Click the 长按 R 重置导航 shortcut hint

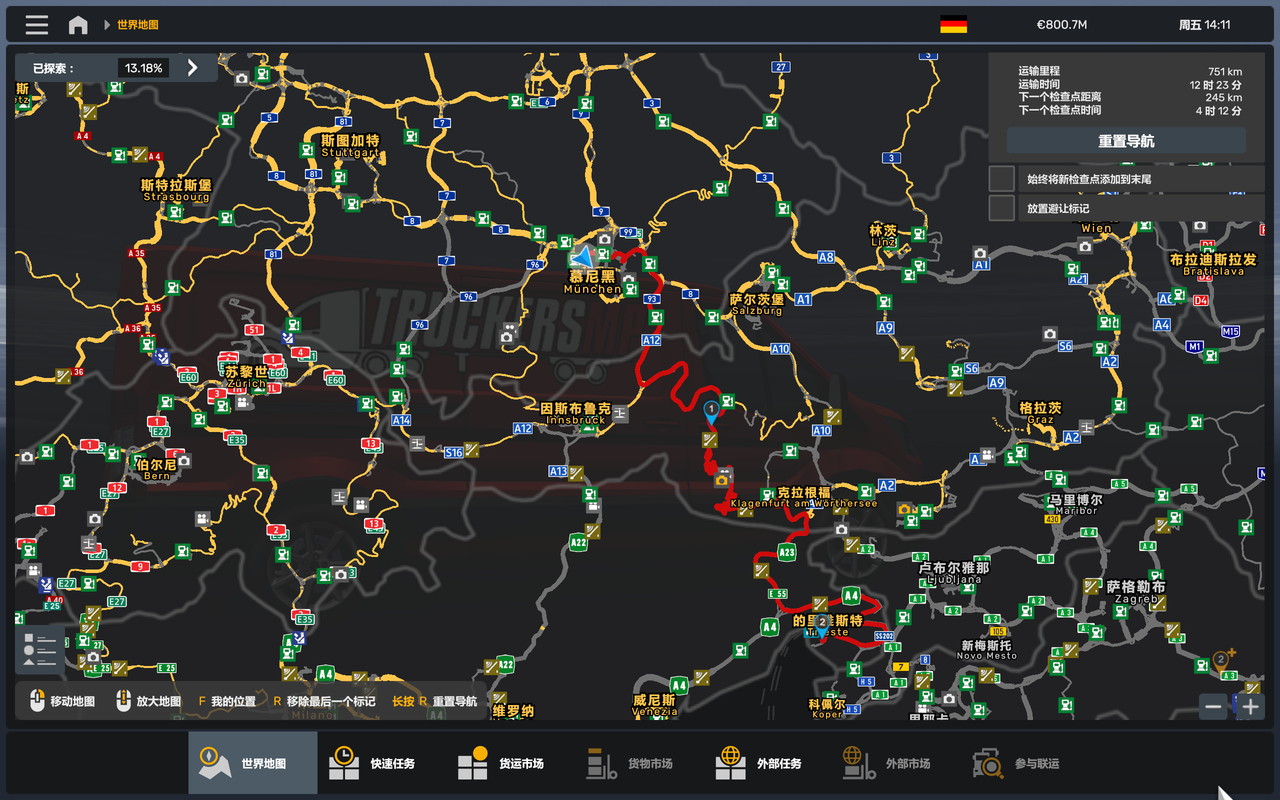(x=435, y=701)
